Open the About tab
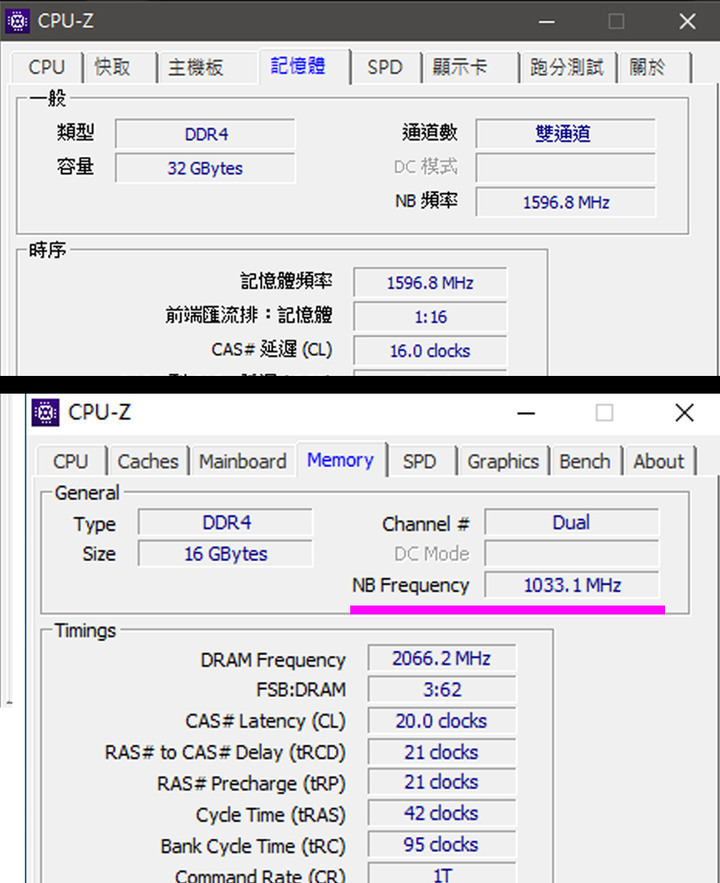The image size is (720, 883). point(659,461)
